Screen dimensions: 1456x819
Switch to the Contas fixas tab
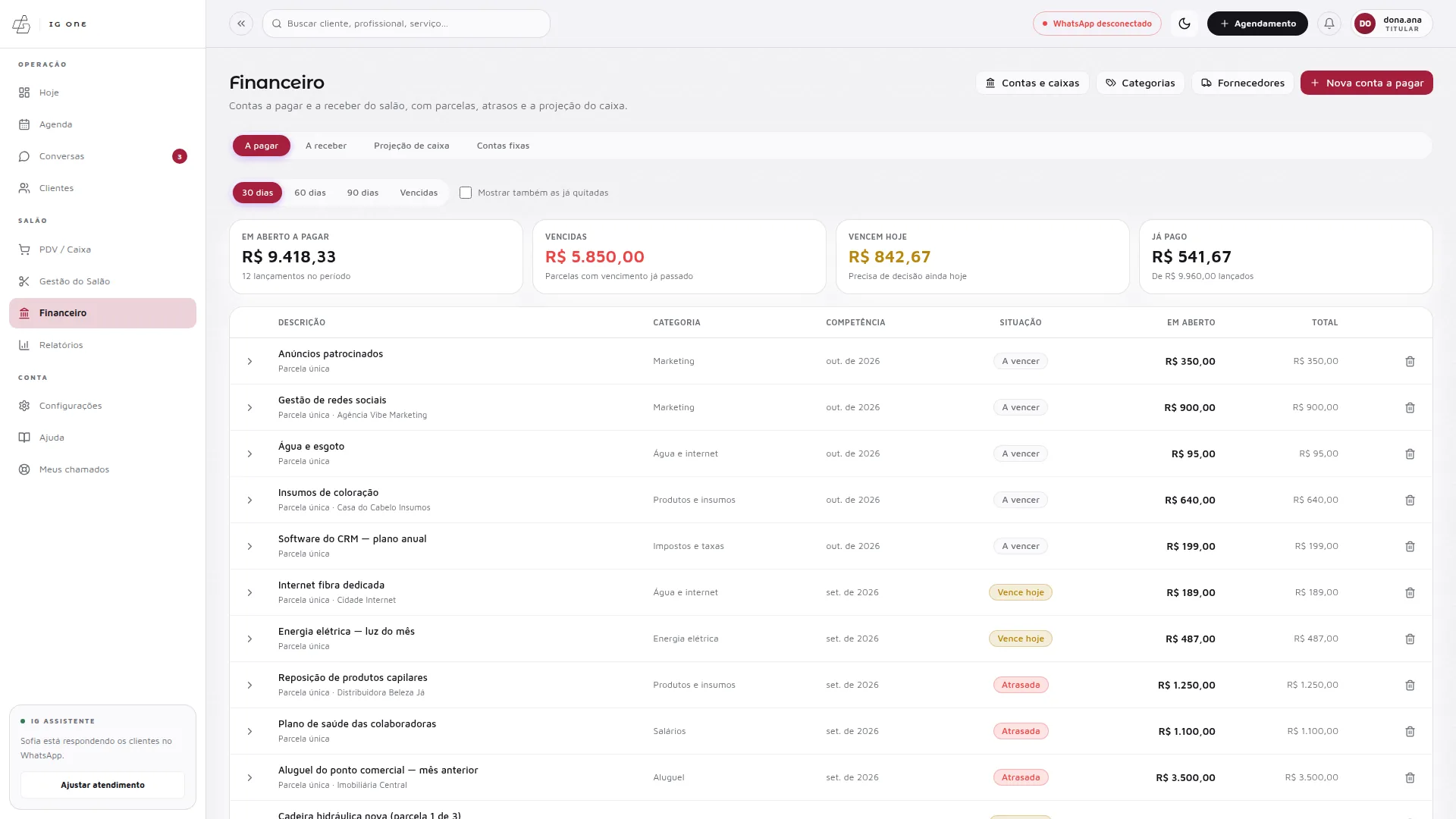pos(503,146)
